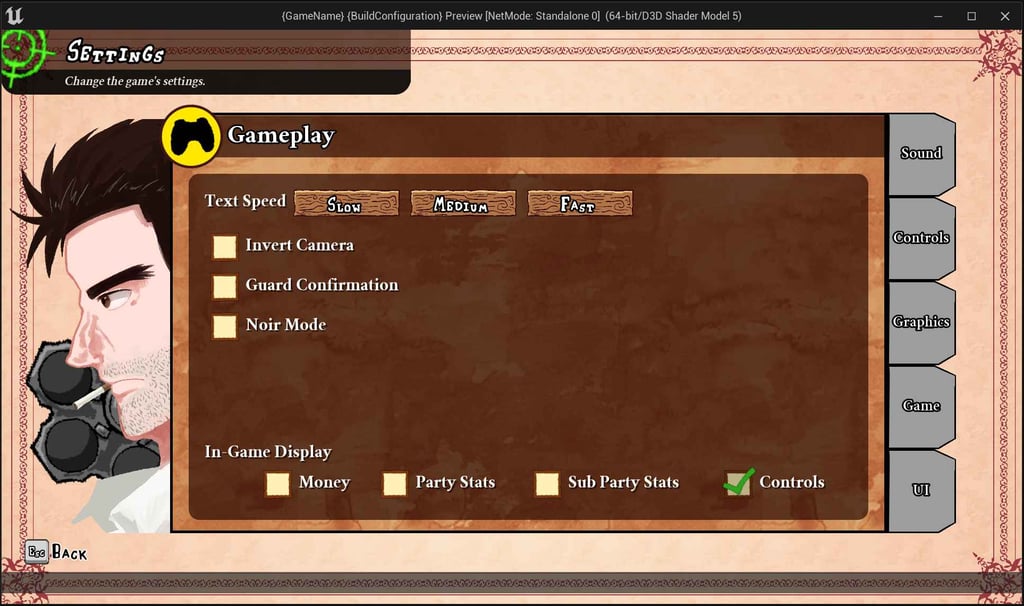The height and width of the screenshot is (606, 1024).
Task: Switch to the Controls tab
Action: [x=921, y=238]
